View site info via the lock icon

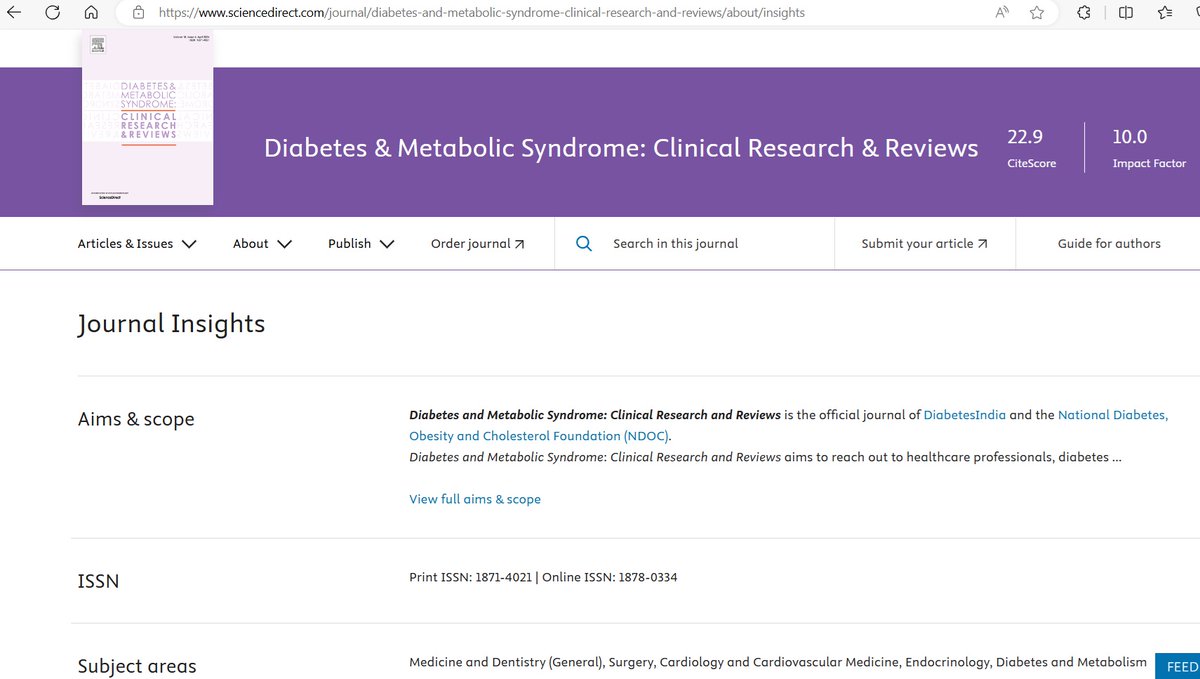(x=138, y=13)
